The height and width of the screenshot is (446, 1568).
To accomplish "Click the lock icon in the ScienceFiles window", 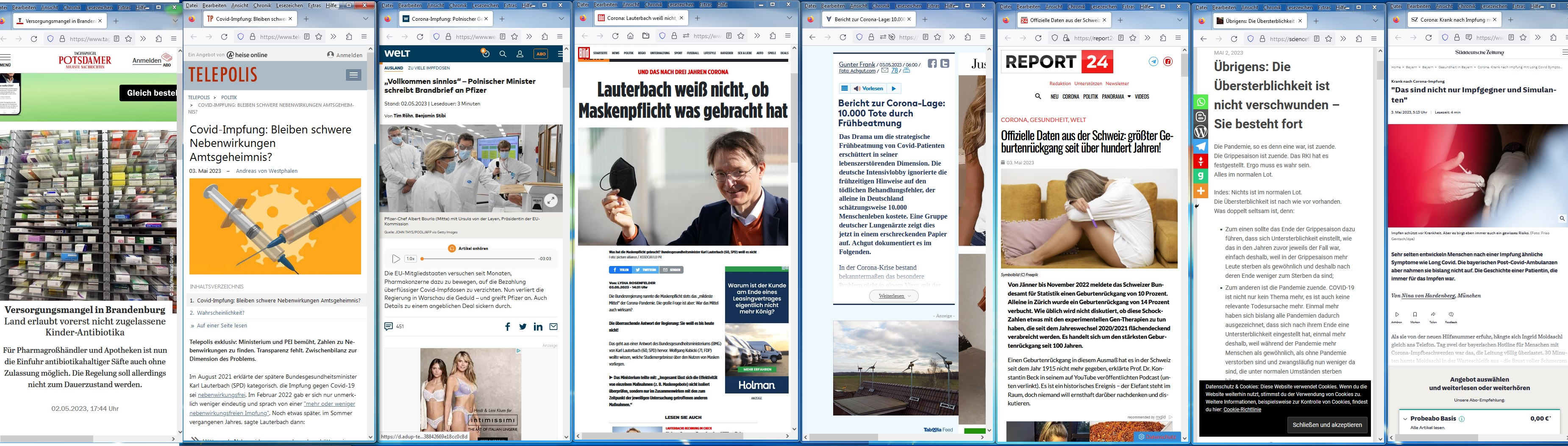I will [x=1262, y=39].
